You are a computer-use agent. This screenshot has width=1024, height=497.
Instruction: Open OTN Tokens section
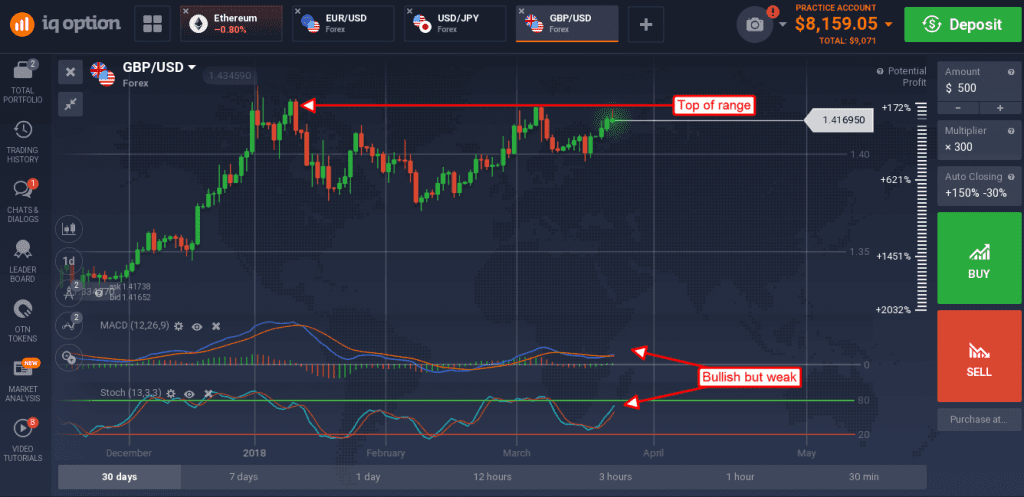[23, 321]
